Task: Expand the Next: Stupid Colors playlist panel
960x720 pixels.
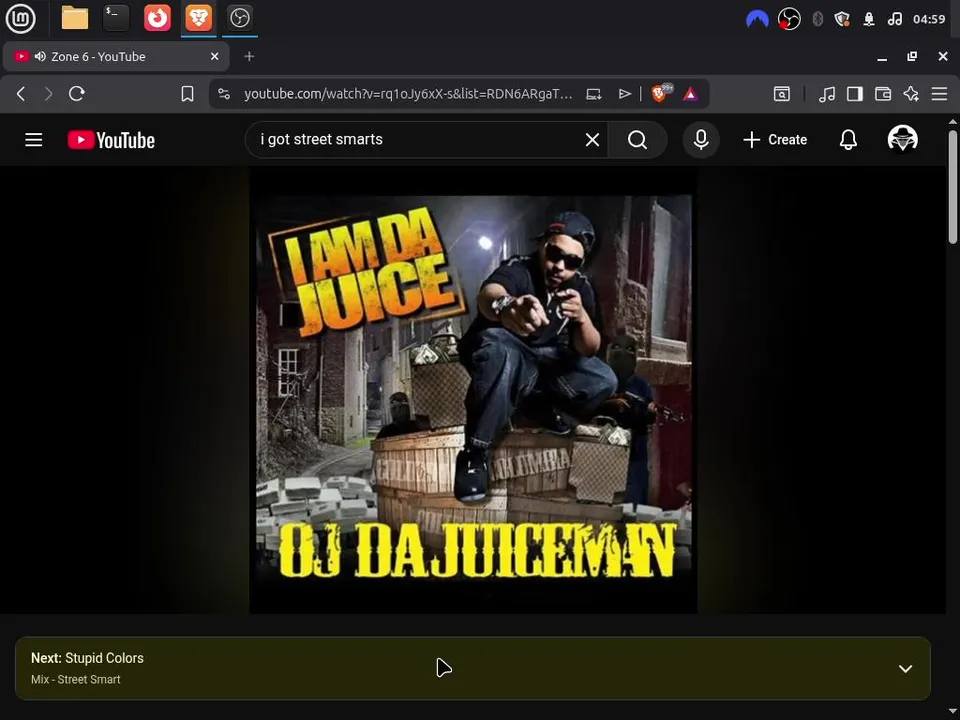Action: click(905, 669)
